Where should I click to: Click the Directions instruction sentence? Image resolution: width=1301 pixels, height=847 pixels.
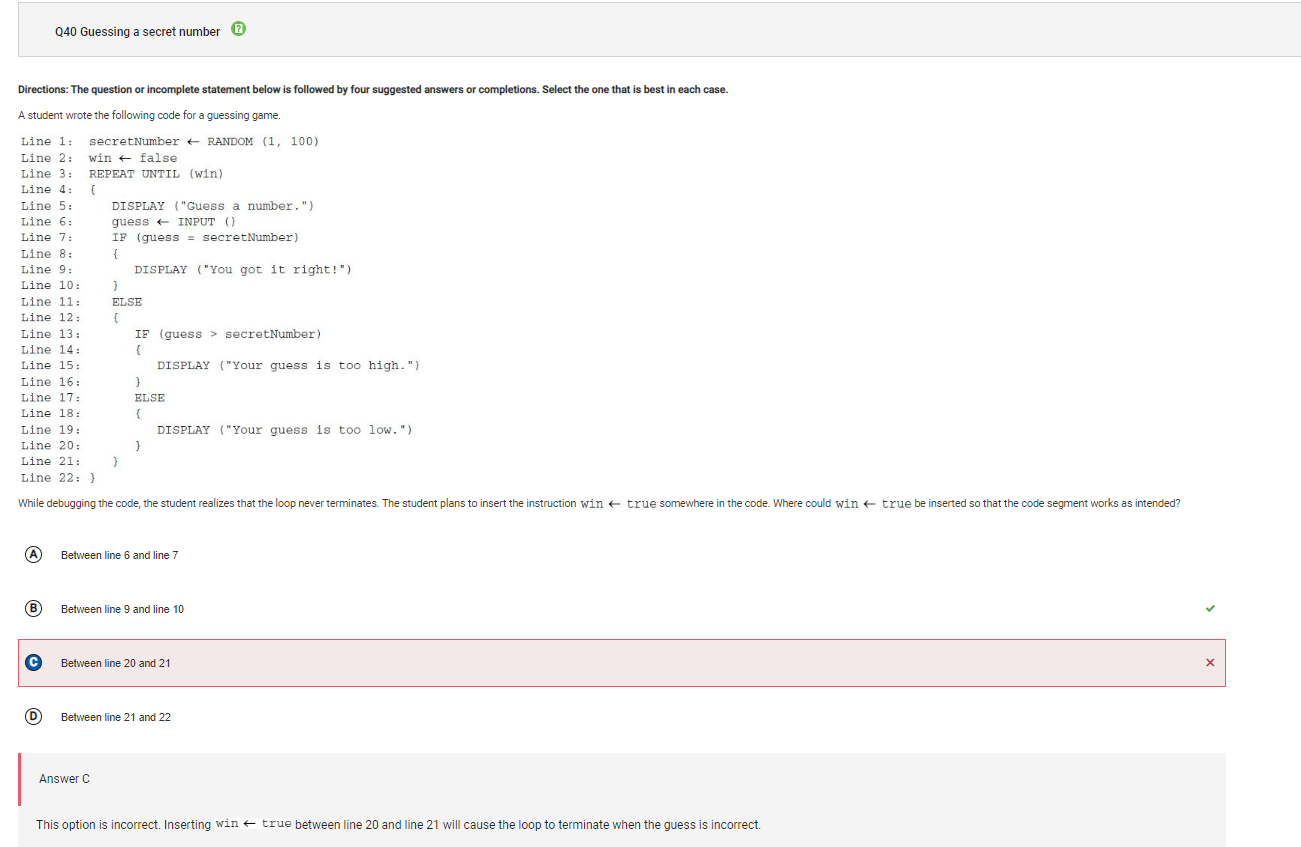373,90
